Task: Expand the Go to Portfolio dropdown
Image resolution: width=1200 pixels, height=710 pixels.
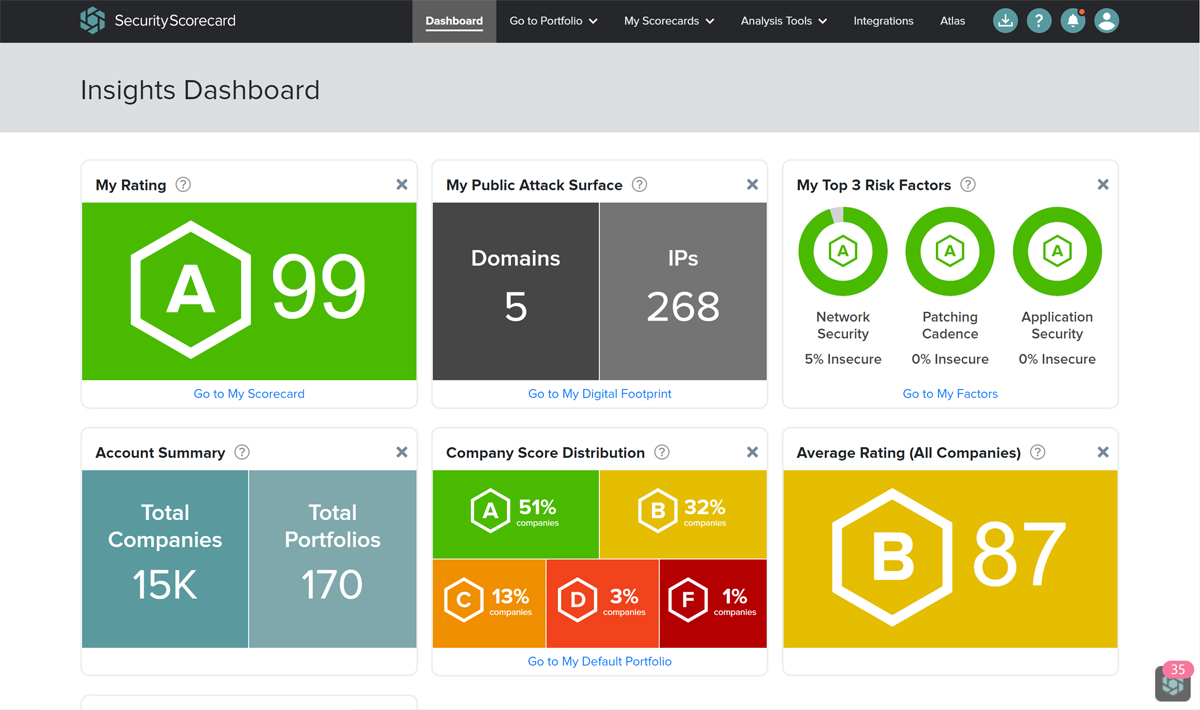Action: pos(552,20)
